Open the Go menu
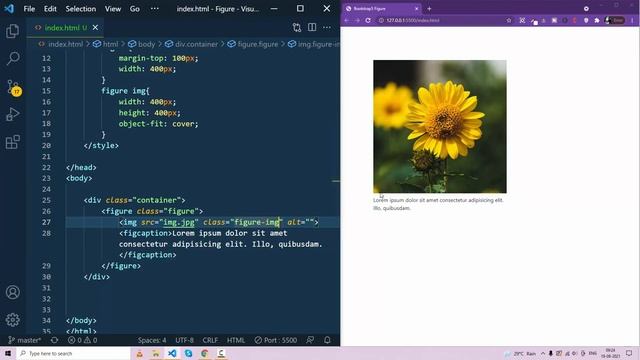The height and width of the screenshot is (360, 640). 135,9
